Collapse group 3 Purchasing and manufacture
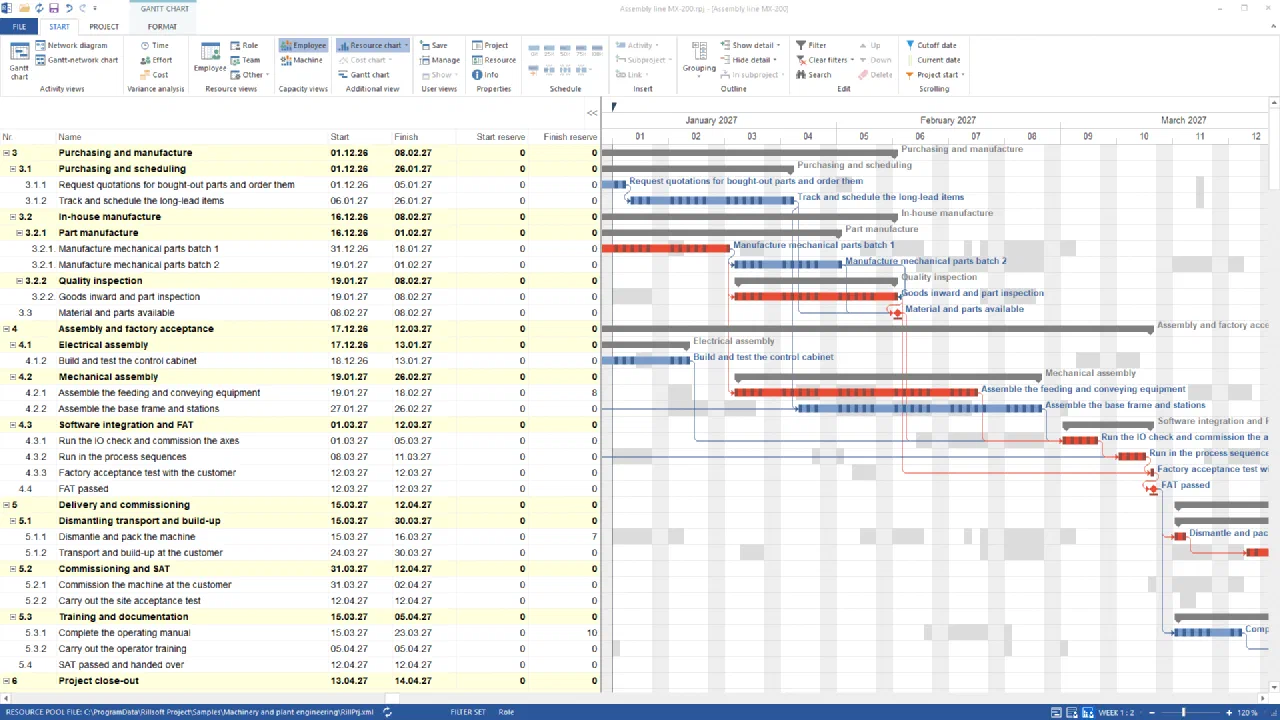The height and width of the screenshot is (720, 1280). pyautogui.click(x=6, y=153)
